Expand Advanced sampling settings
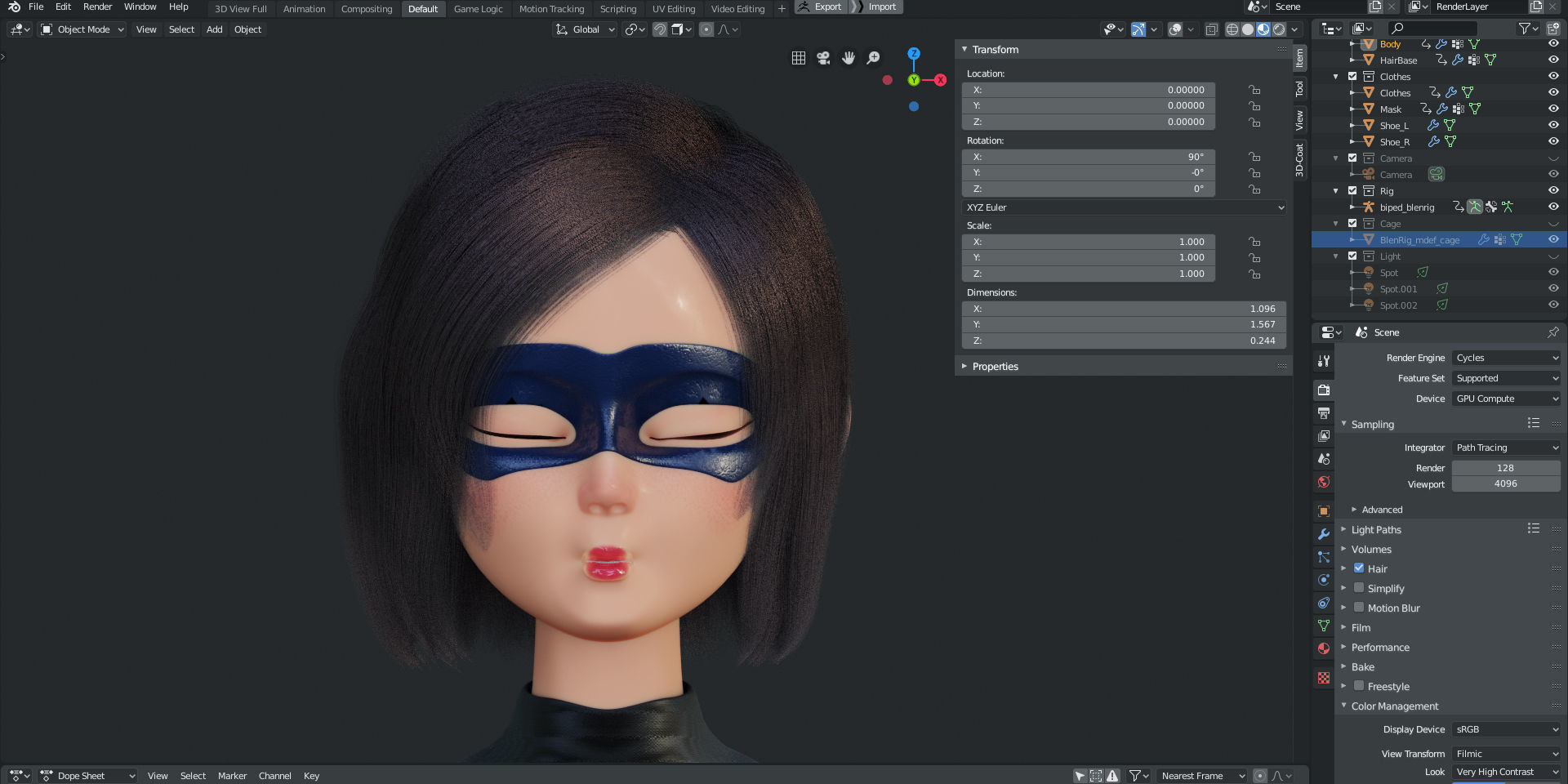 point(1382,509)
